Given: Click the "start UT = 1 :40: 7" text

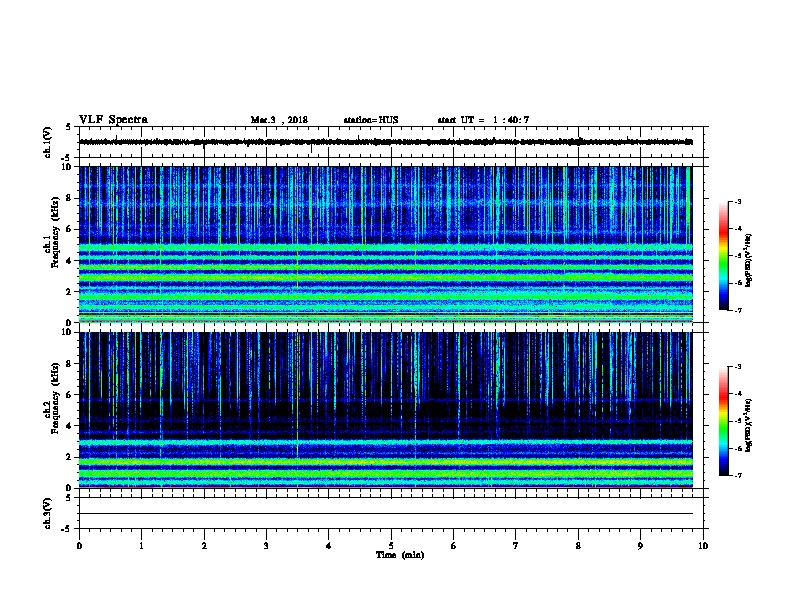Looking at the screenshot, I should pyautogui.click(x=483, y=120).
